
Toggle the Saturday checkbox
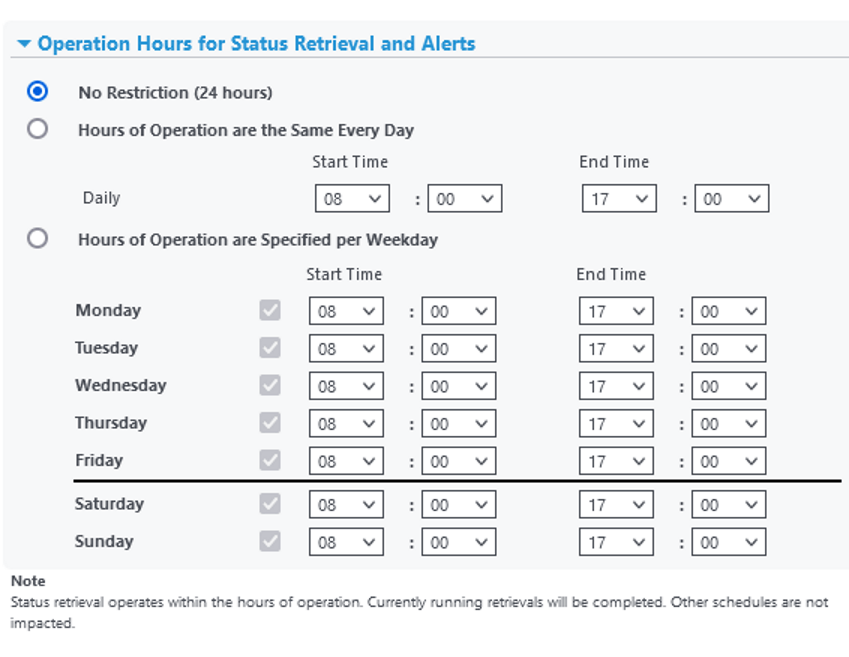point(270,504)
